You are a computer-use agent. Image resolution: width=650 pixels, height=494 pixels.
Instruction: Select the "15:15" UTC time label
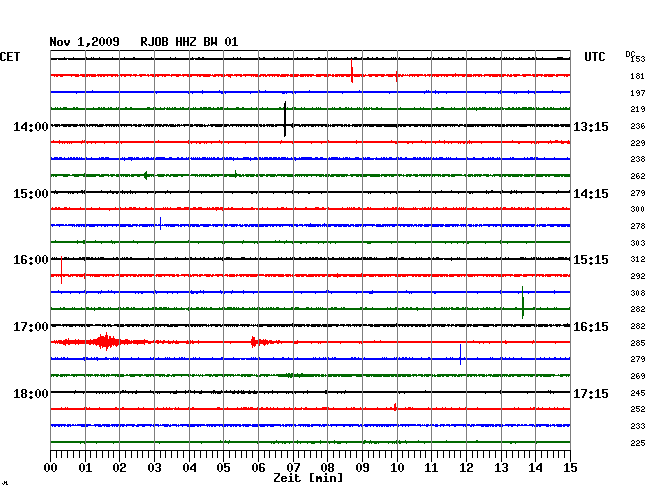point(591,260)
